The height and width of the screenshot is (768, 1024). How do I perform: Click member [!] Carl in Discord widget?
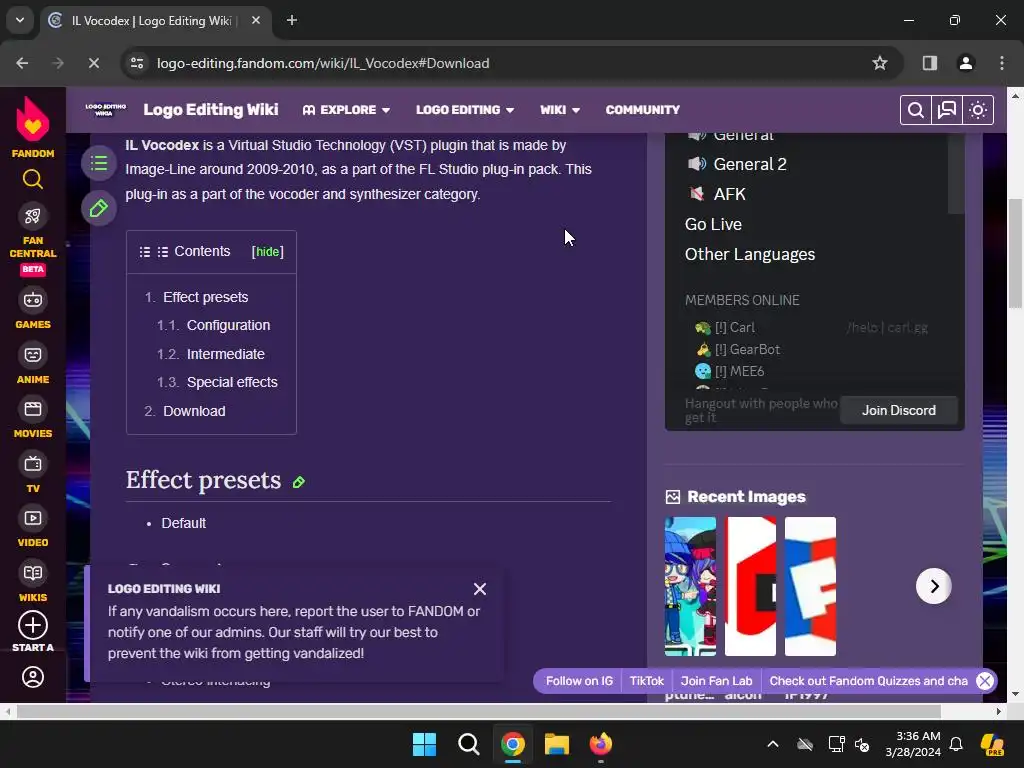(735, 327)
